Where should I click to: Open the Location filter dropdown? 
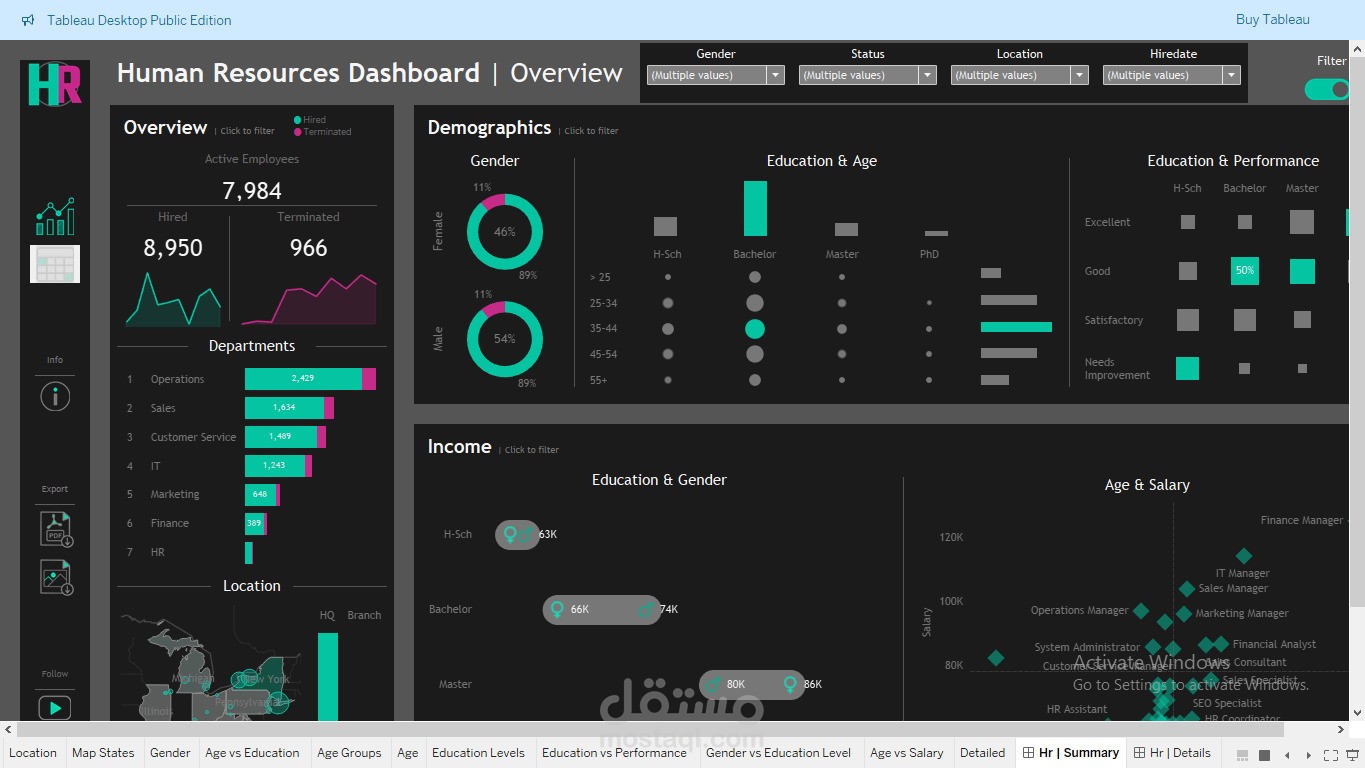coord(1079,75)
